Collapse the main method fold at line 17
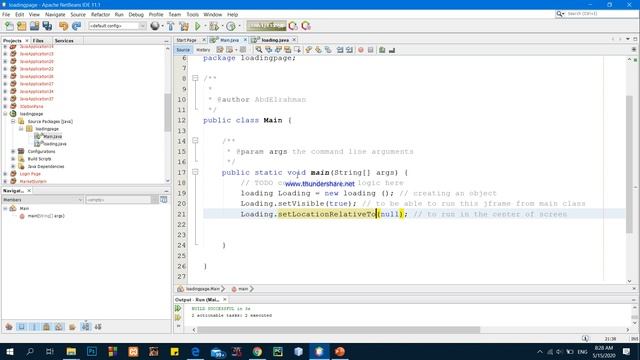Viewport: 640px width, 360px height. (x=195, y=172)
